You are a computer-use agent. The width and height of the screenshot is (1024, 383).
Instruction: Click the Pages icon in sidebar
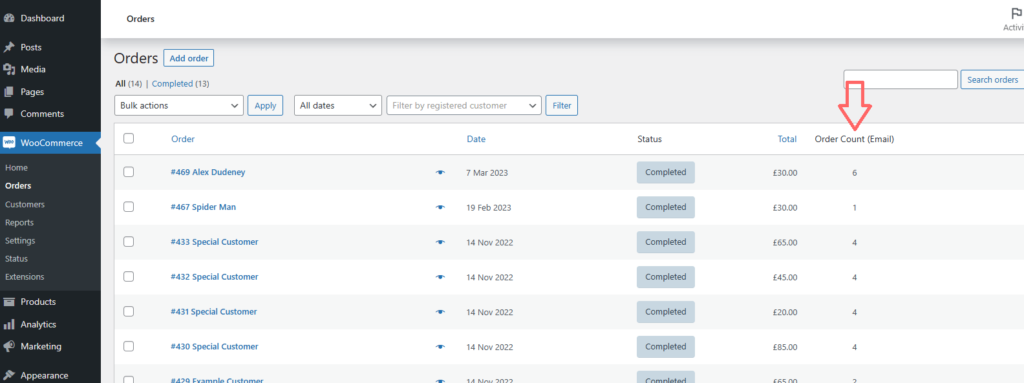pyautogui.click(x=9, y=92)
